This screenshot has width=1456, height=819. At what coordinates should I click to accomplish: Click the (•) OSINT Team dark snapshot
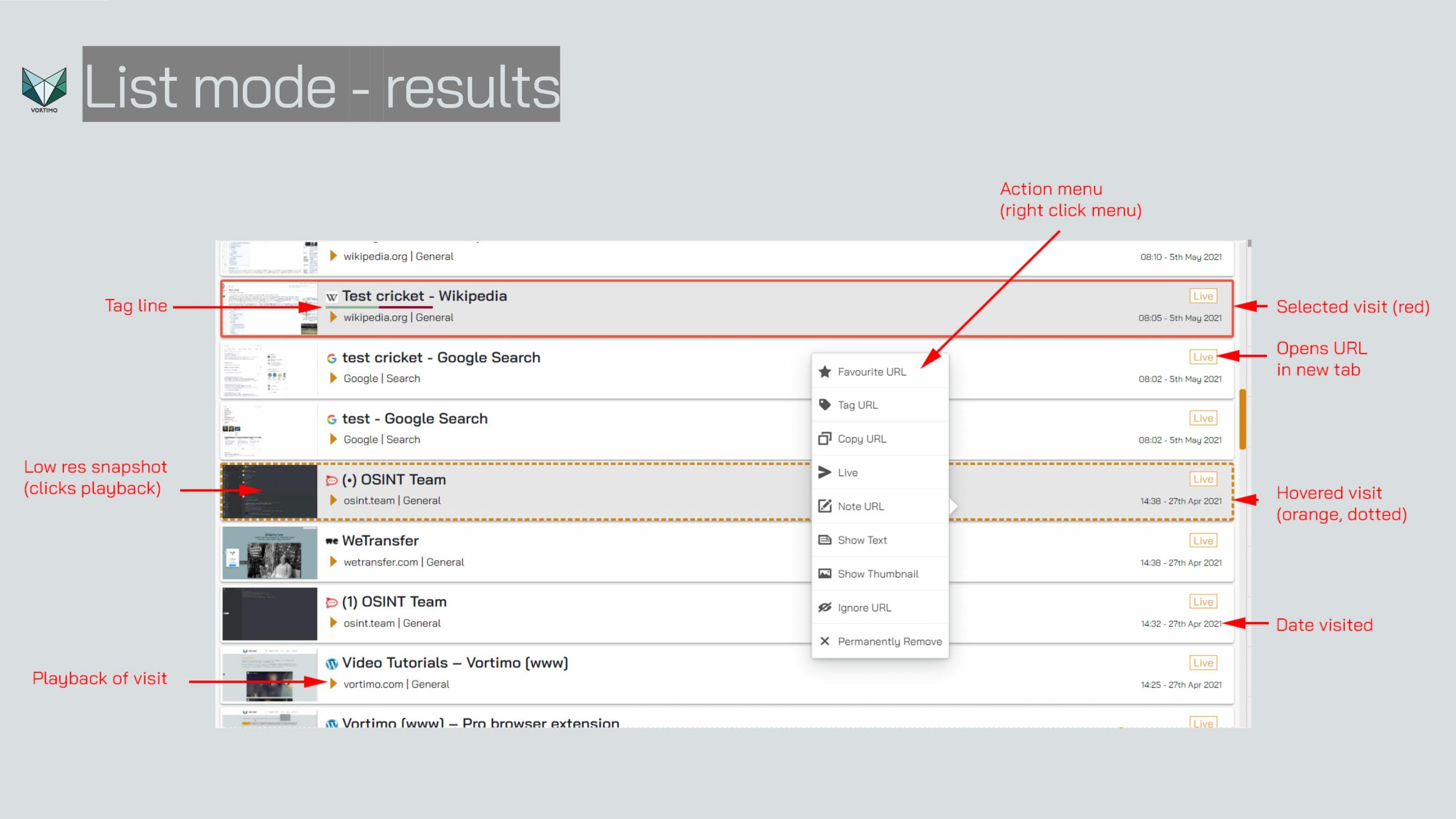pyautogui.click(x=270, y=491)
